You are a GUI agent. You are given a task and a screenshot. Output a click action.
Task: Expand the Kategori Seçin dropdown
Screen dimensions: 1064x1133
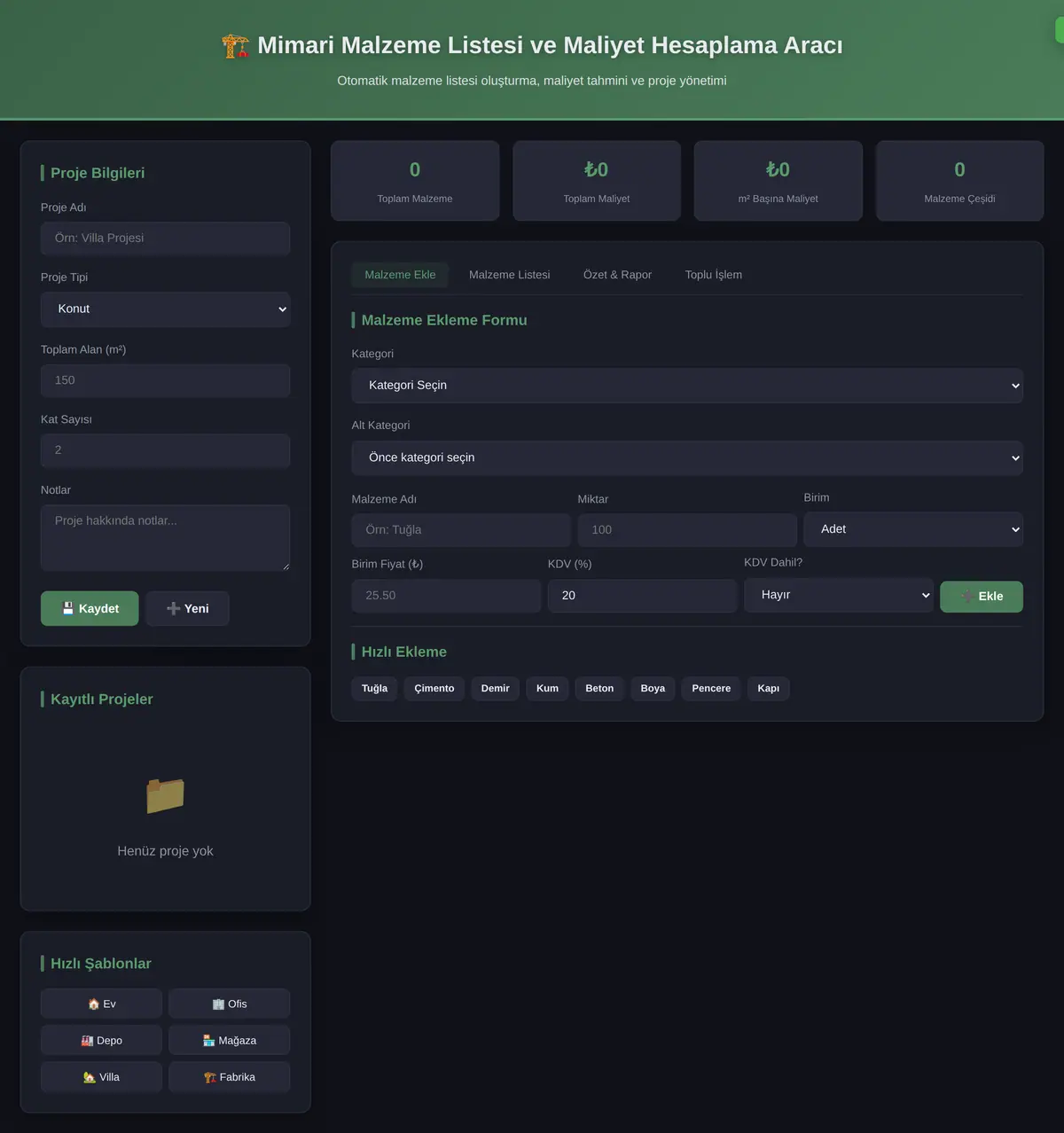(x=687, y=386)
